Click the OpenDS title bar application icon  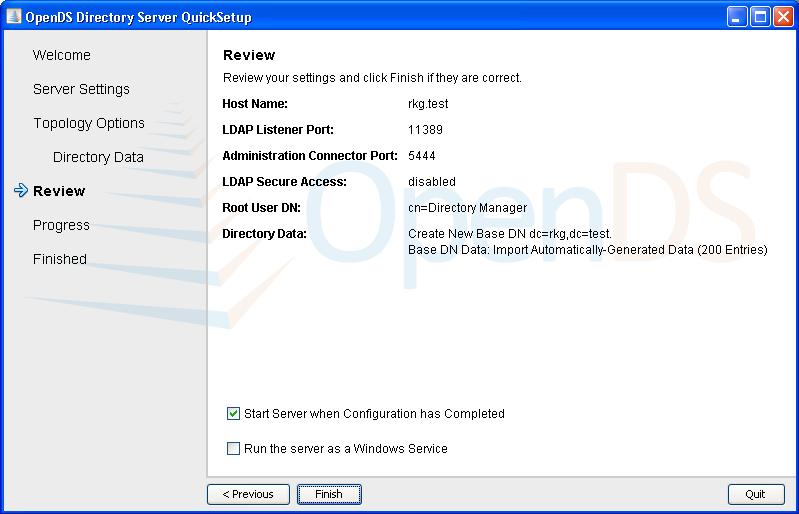14,16
